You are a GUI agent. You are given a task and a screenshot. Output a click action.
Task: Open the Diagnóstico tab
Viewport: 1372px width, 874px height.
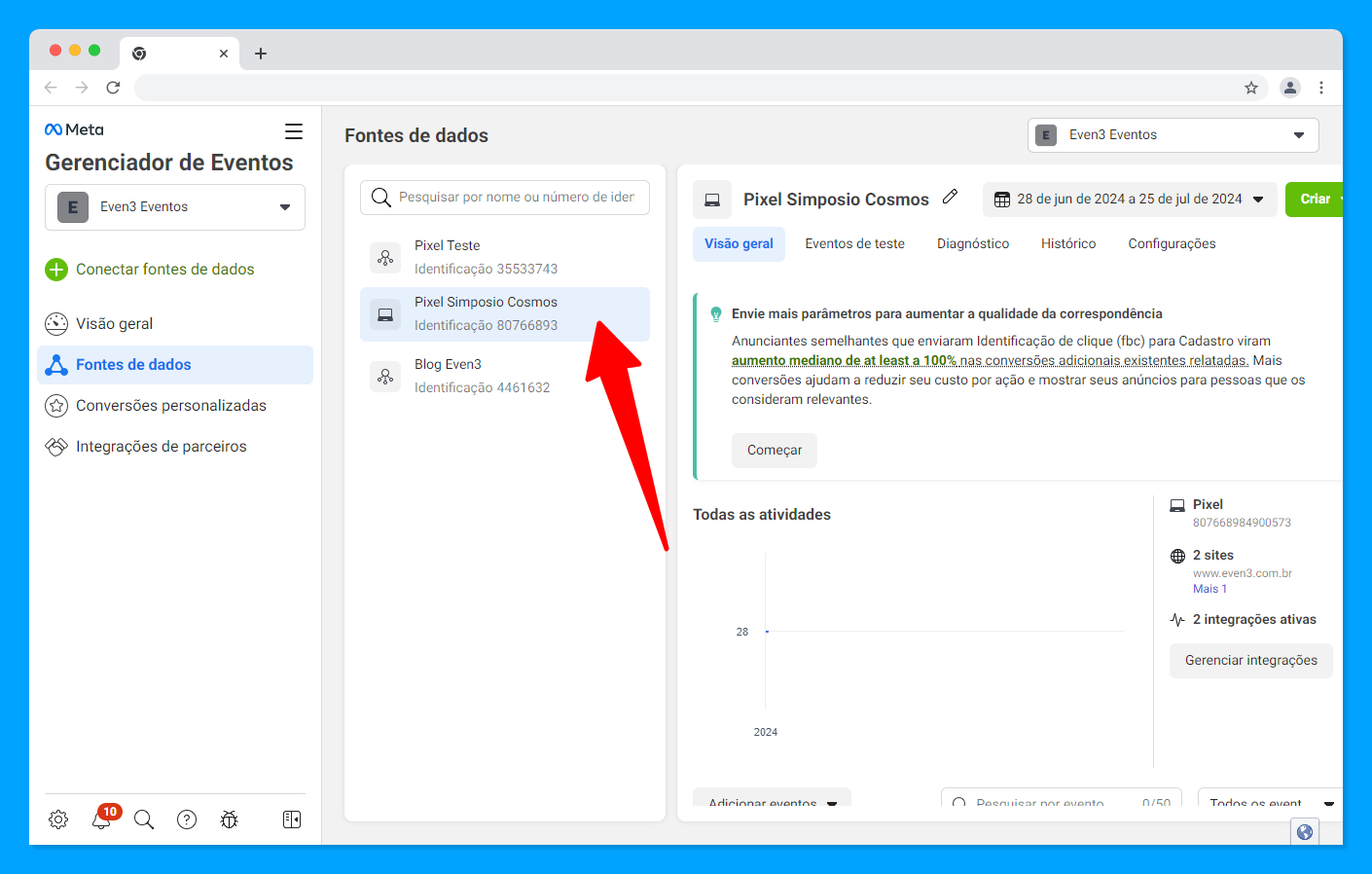point(973,244)
